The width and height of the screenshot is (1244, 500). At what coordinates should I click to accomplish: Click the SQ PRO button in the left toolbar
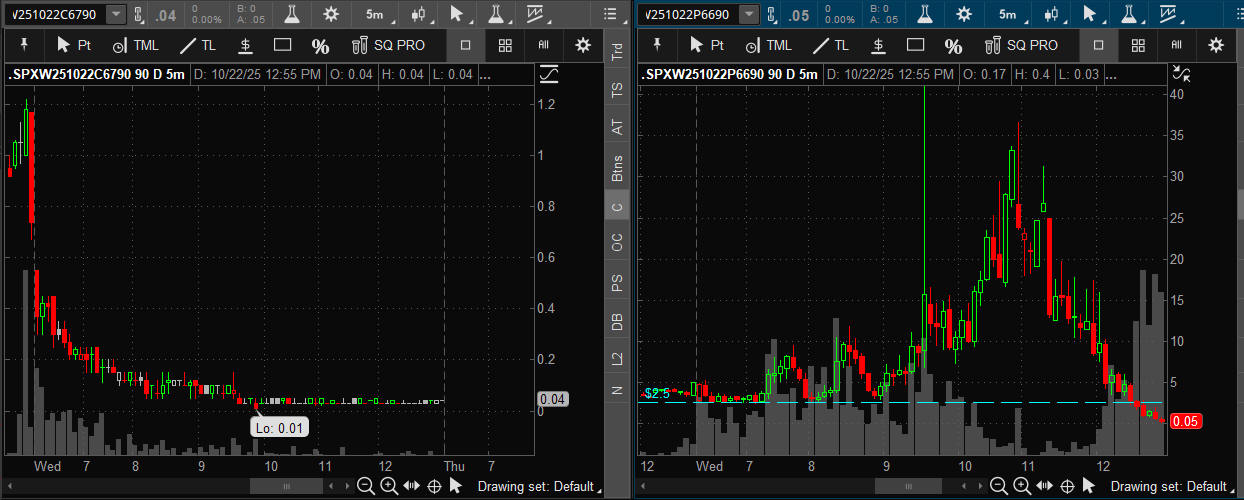388,46
